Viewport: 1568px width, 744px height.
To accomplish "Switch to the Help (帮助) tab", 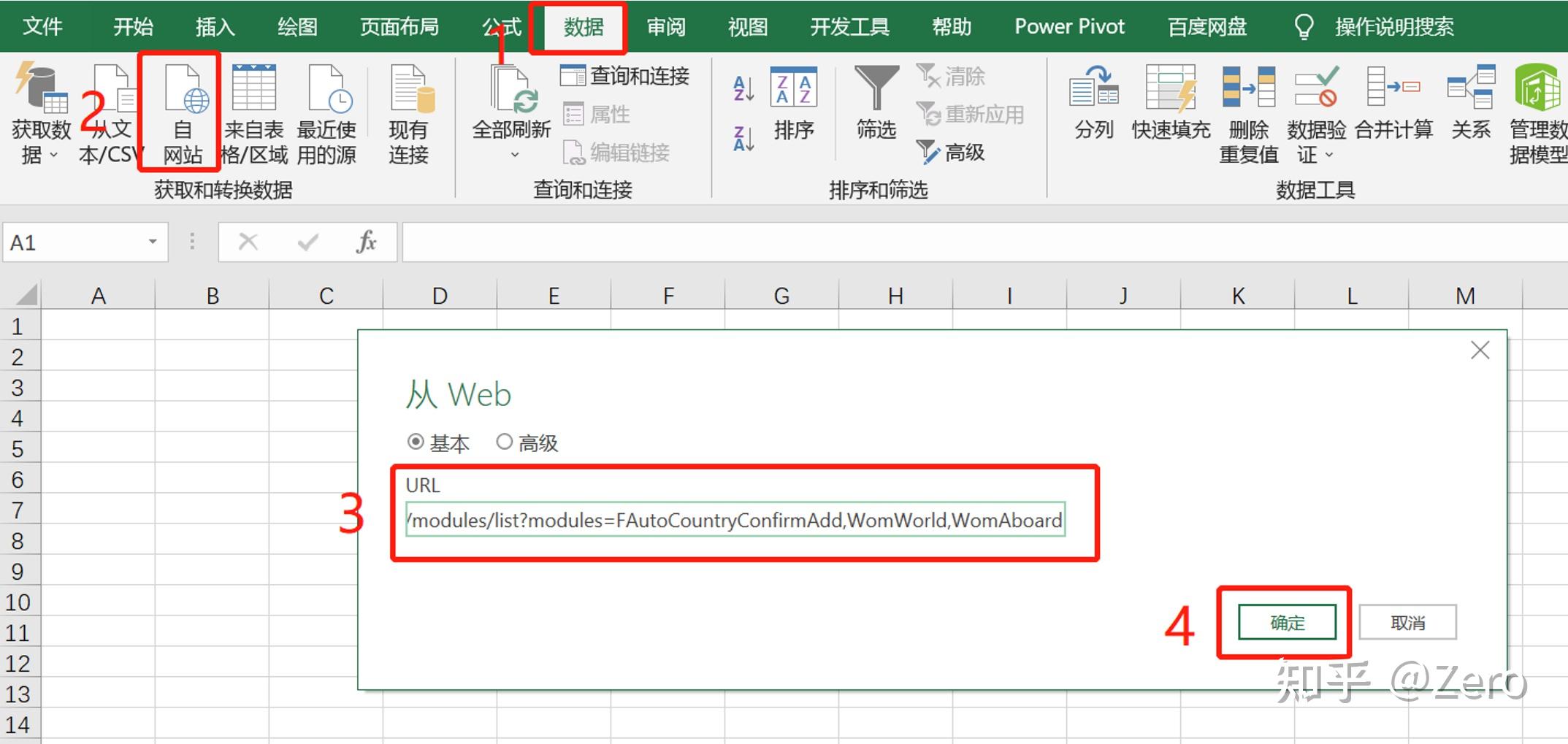I will pos(952,27).
